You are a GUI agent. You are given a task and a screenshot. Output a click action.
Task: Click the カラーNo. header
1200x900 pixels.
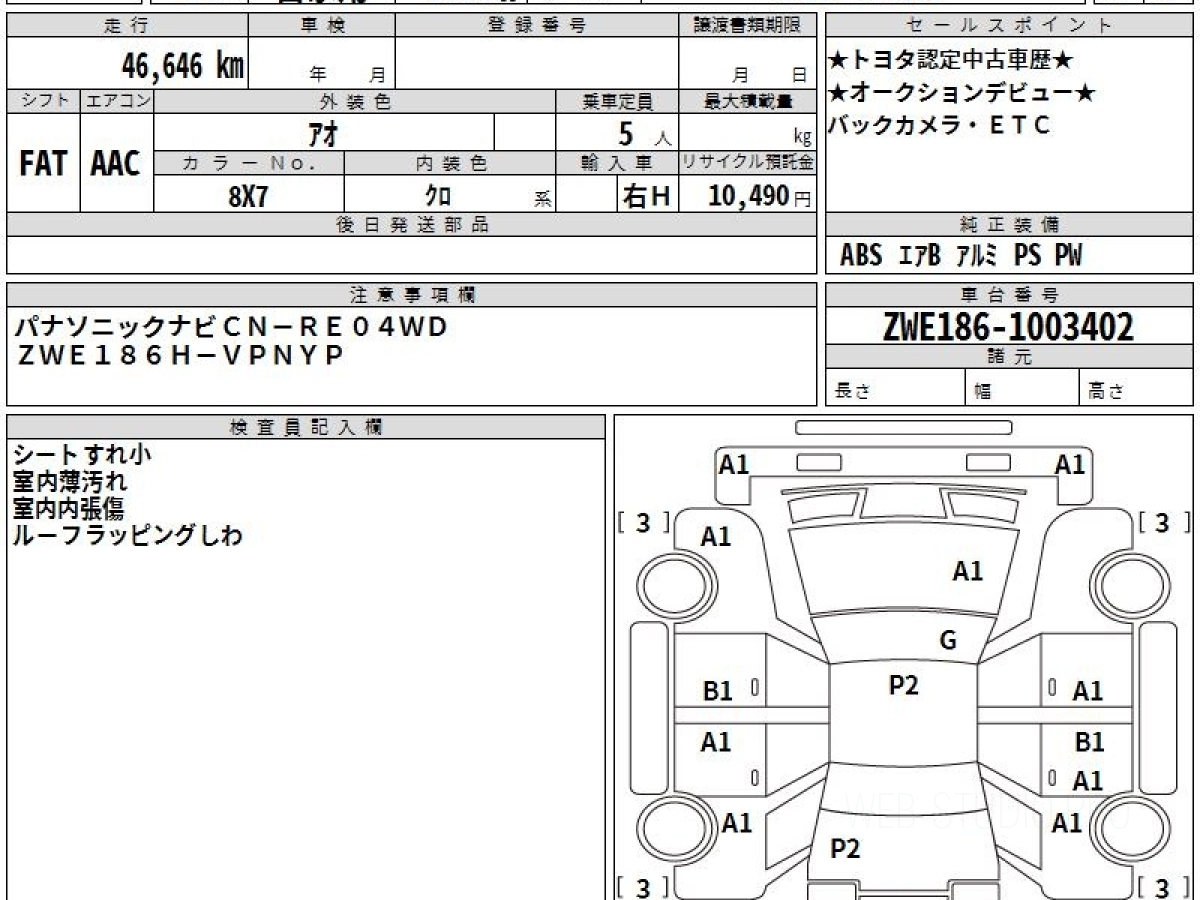[249, 164]
